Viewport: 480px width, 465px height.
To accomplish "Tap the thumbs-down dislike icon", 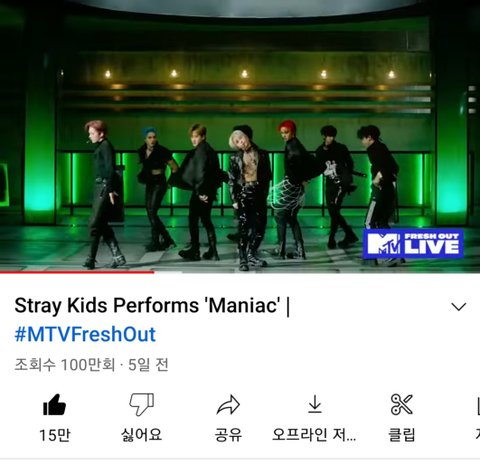I will pyautogui.click(x=142, y=405).
